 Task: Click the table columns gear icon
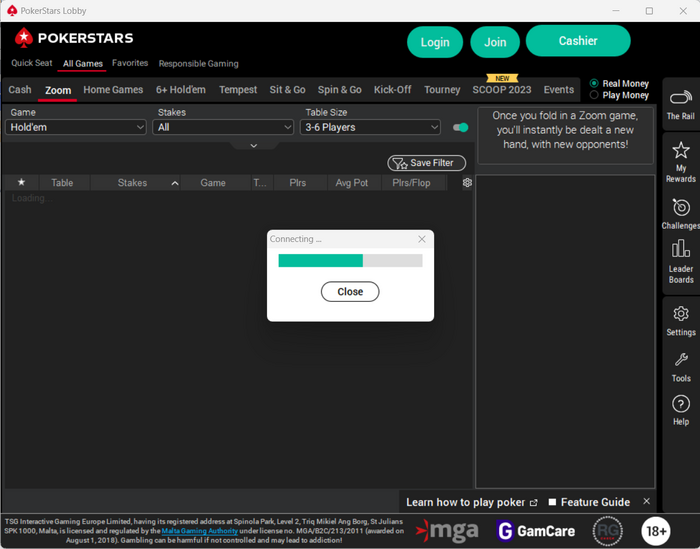click(467, 183)
